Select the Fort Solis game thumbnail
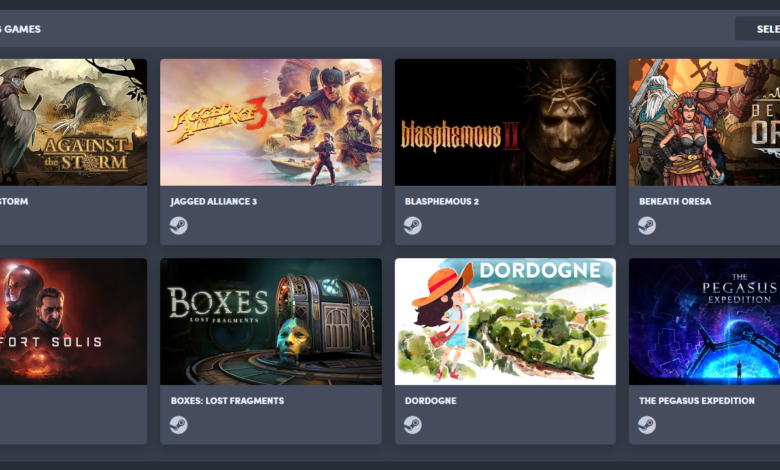780x470 pixels. click(73, 321)
